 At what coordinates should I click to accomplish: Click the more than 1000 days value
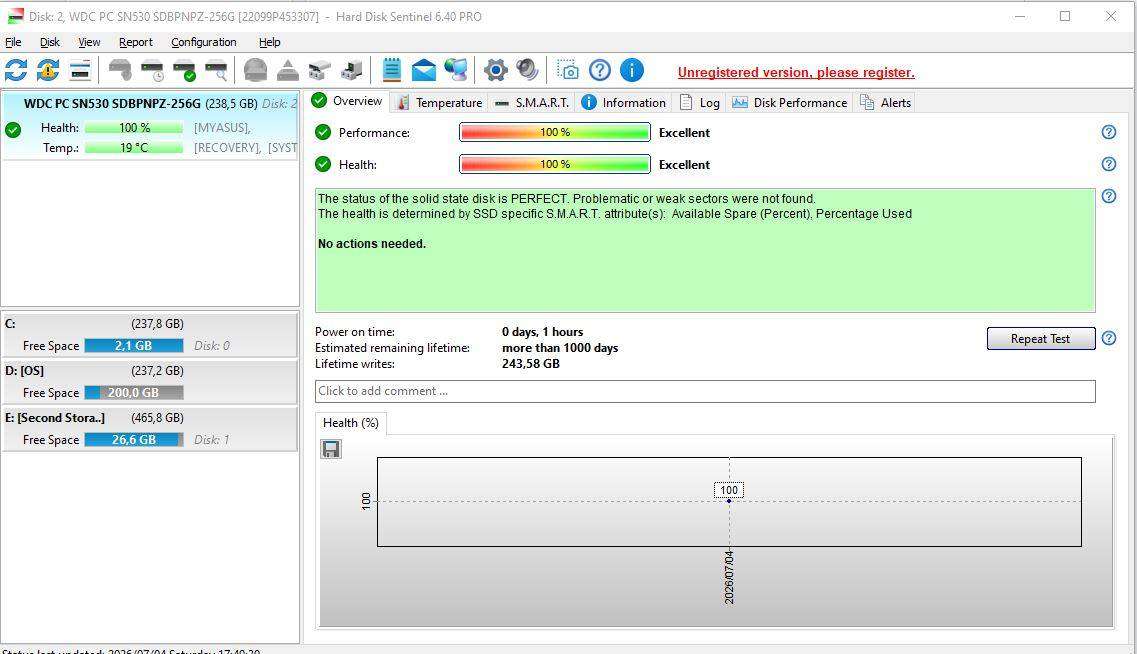(560, 348)
